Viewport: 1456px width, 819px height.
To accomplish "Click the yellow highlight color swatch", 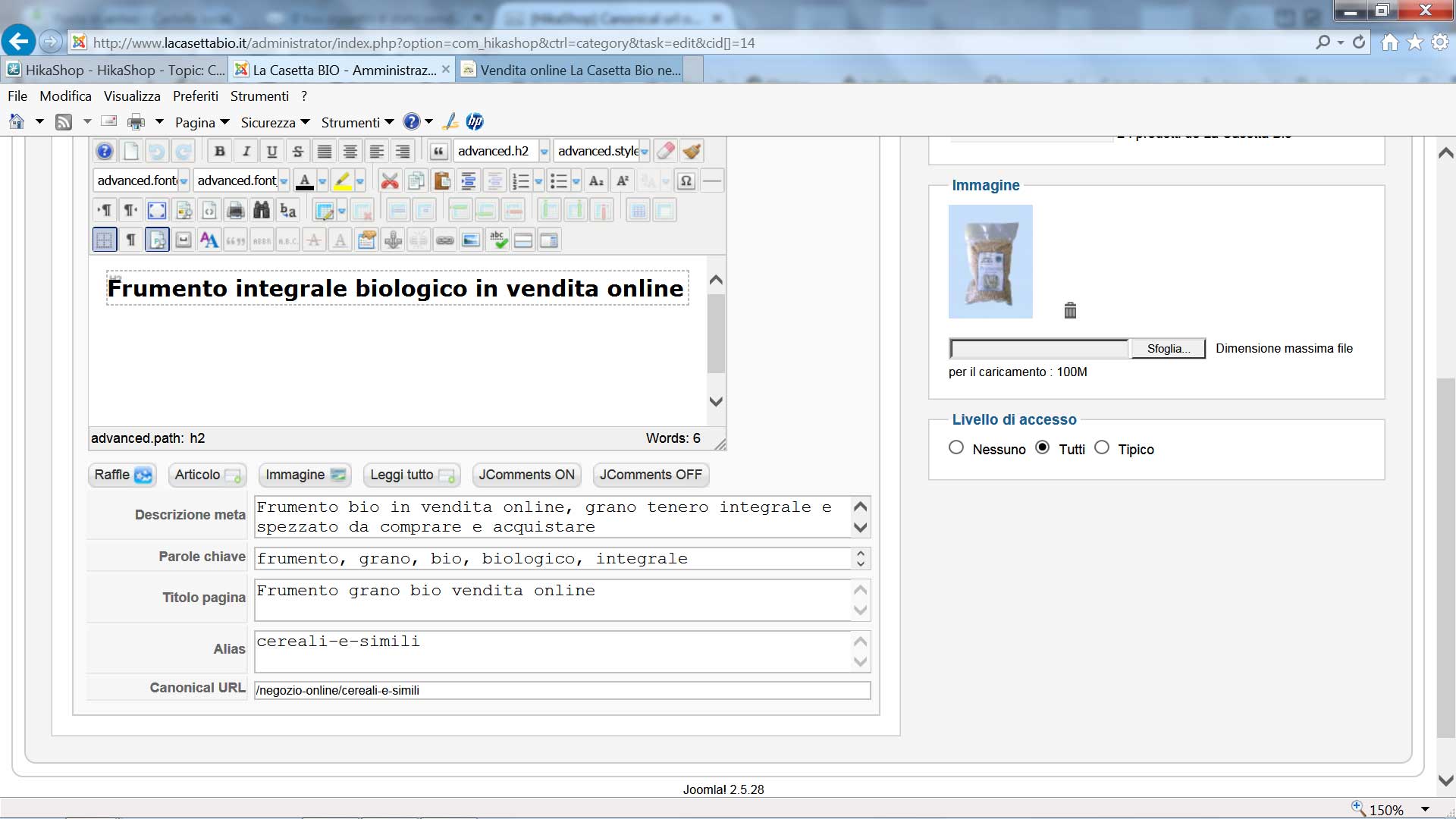I will point(342,180).
